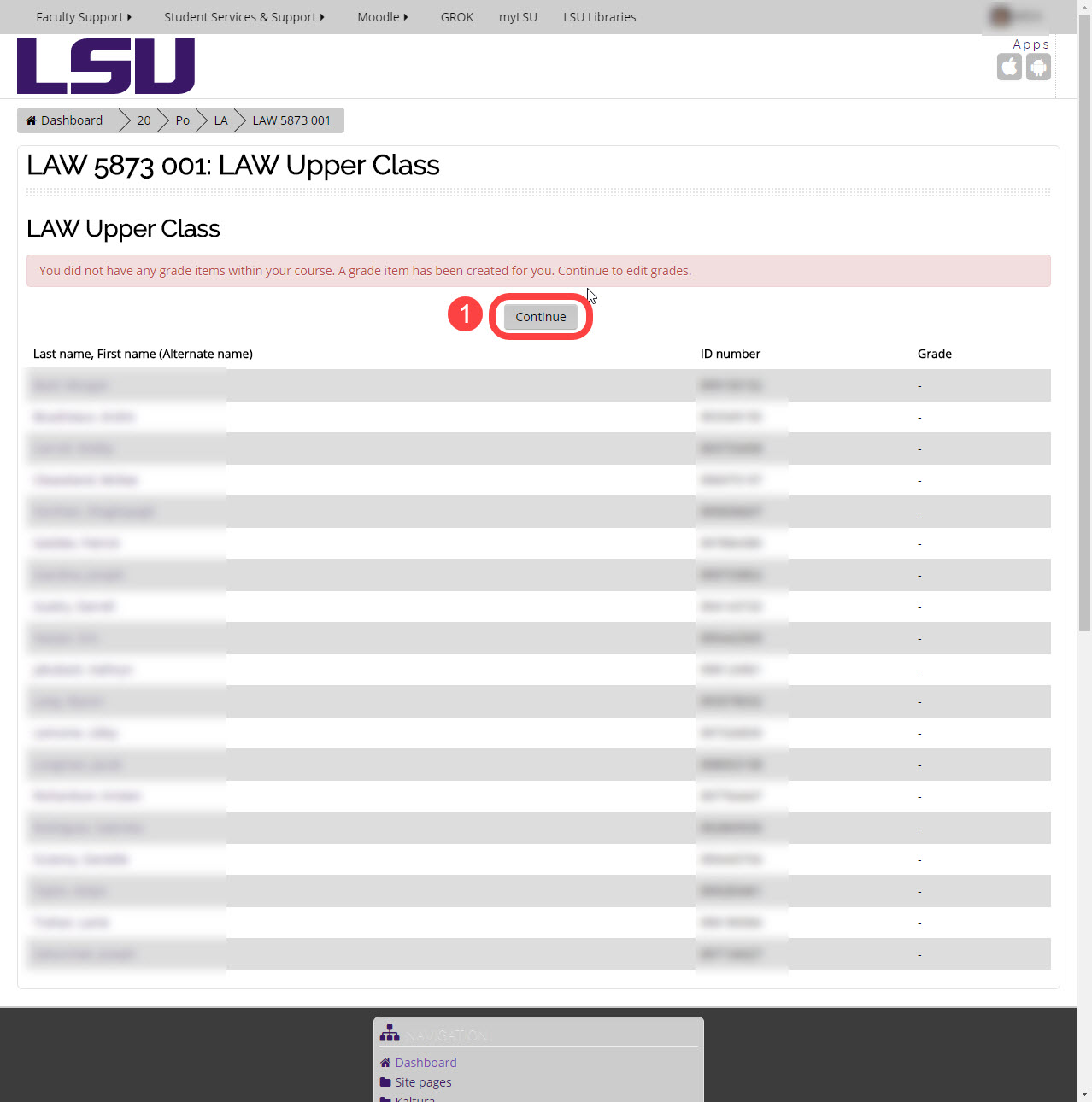Open myLSU from the top navigation

point(518,17)
